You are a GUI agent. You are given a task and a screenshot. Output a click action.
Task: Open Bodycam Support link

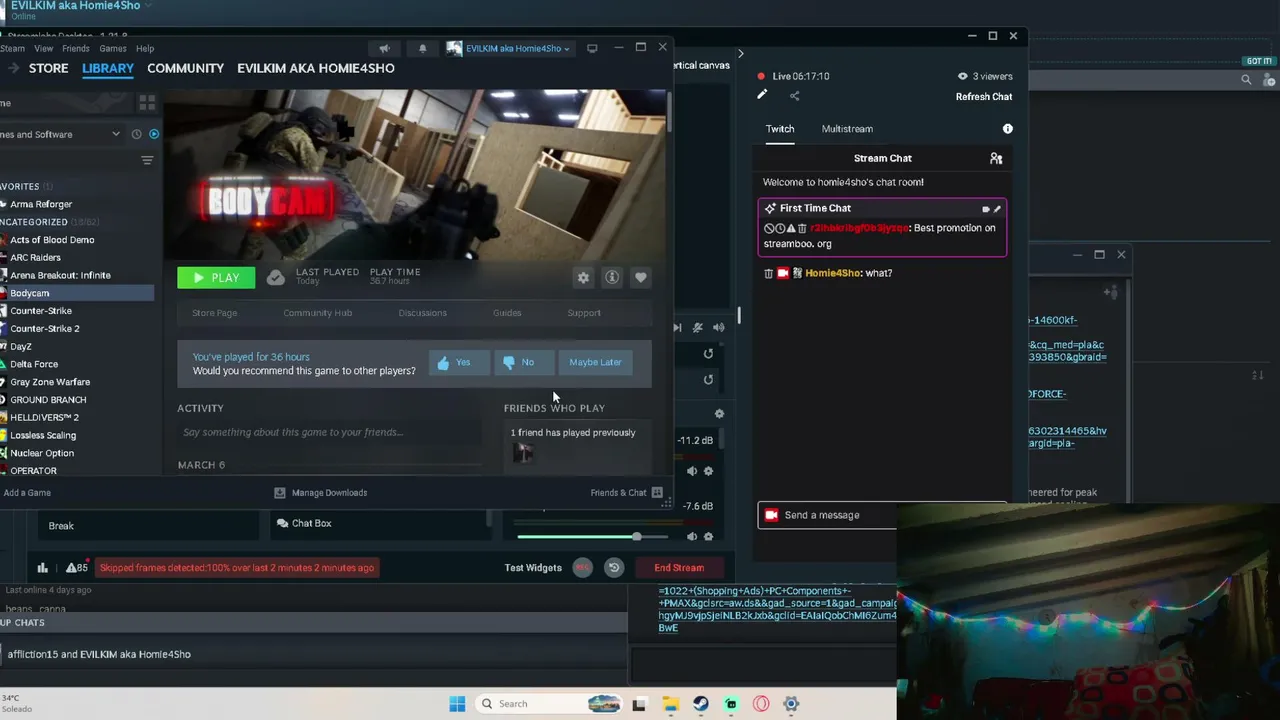584,313
